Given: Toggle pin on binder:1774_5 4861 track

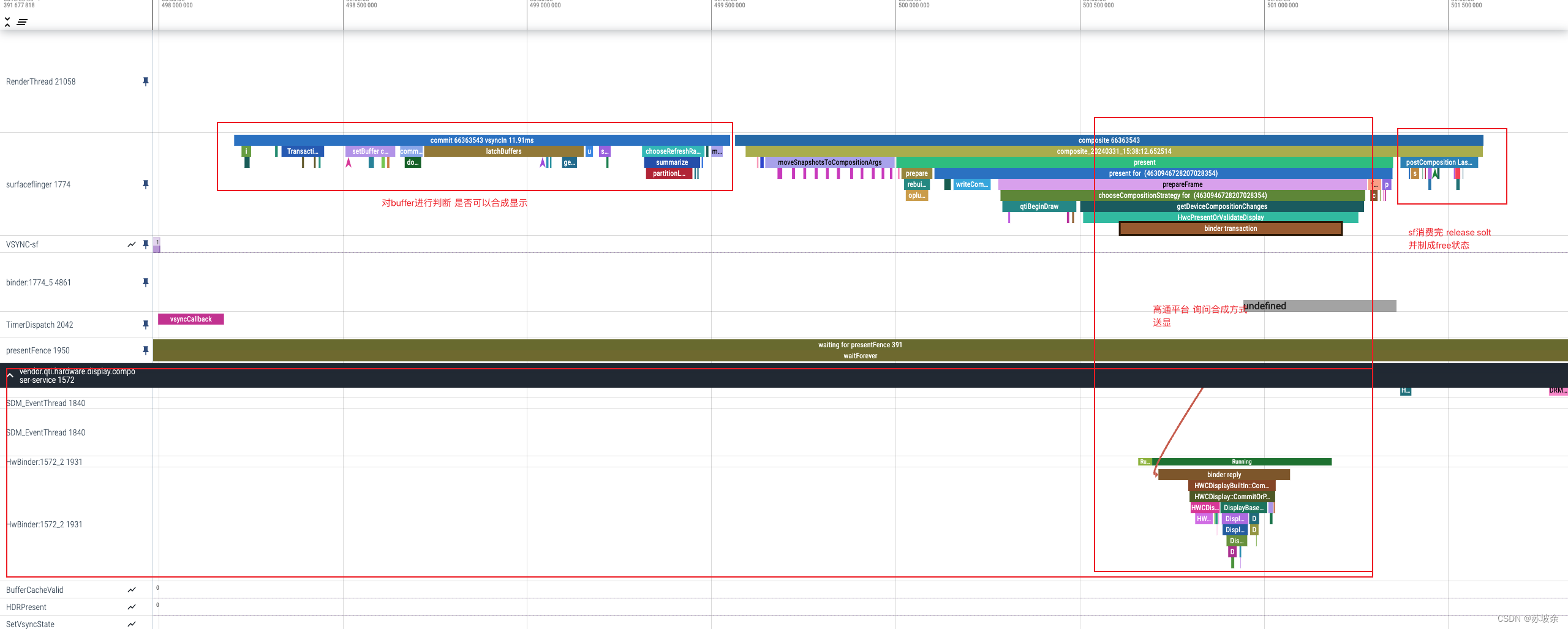Looking at the screenshot, I should (145, 282).
